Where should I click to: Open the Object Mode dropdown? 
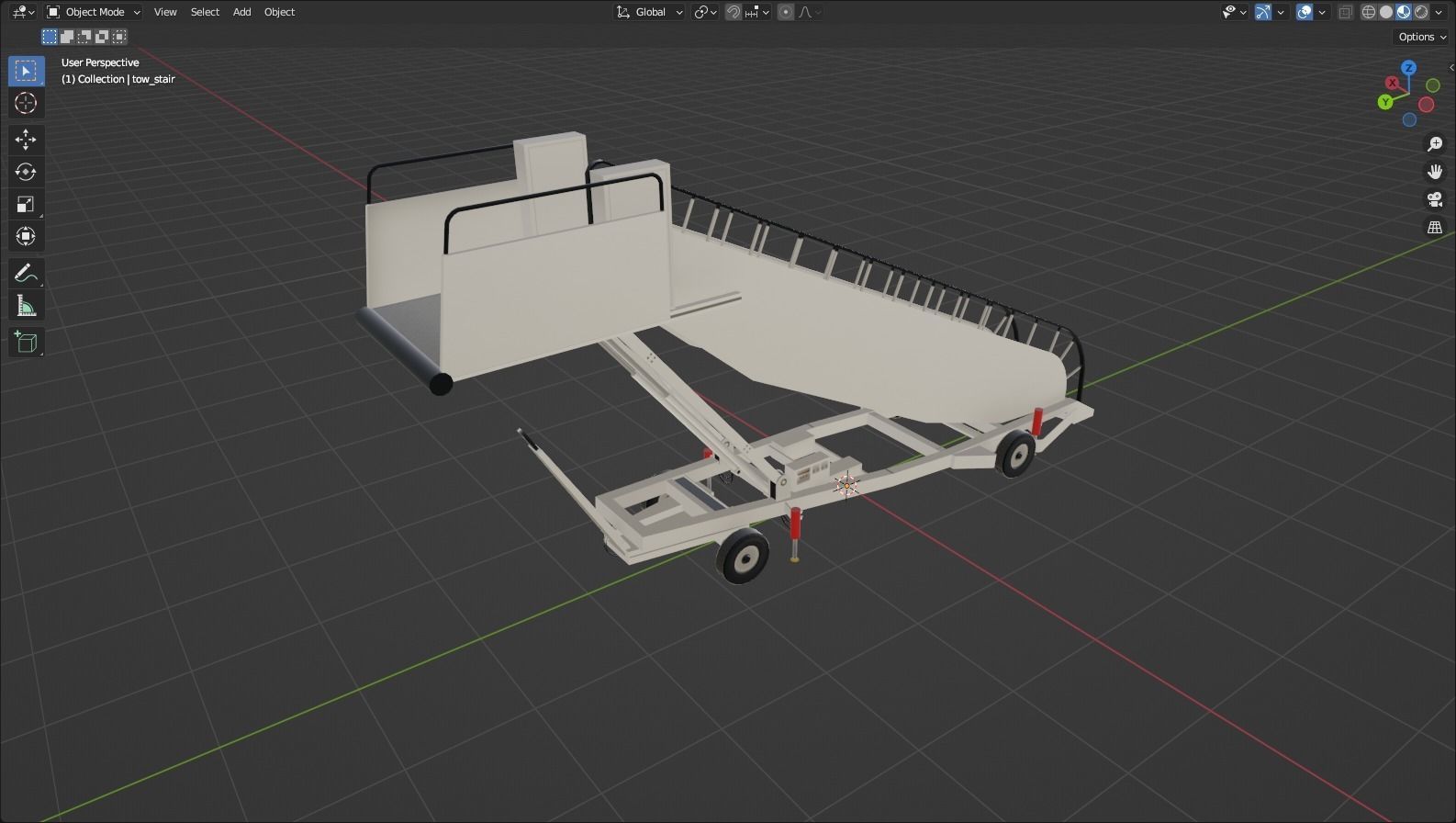coord(94,12)
